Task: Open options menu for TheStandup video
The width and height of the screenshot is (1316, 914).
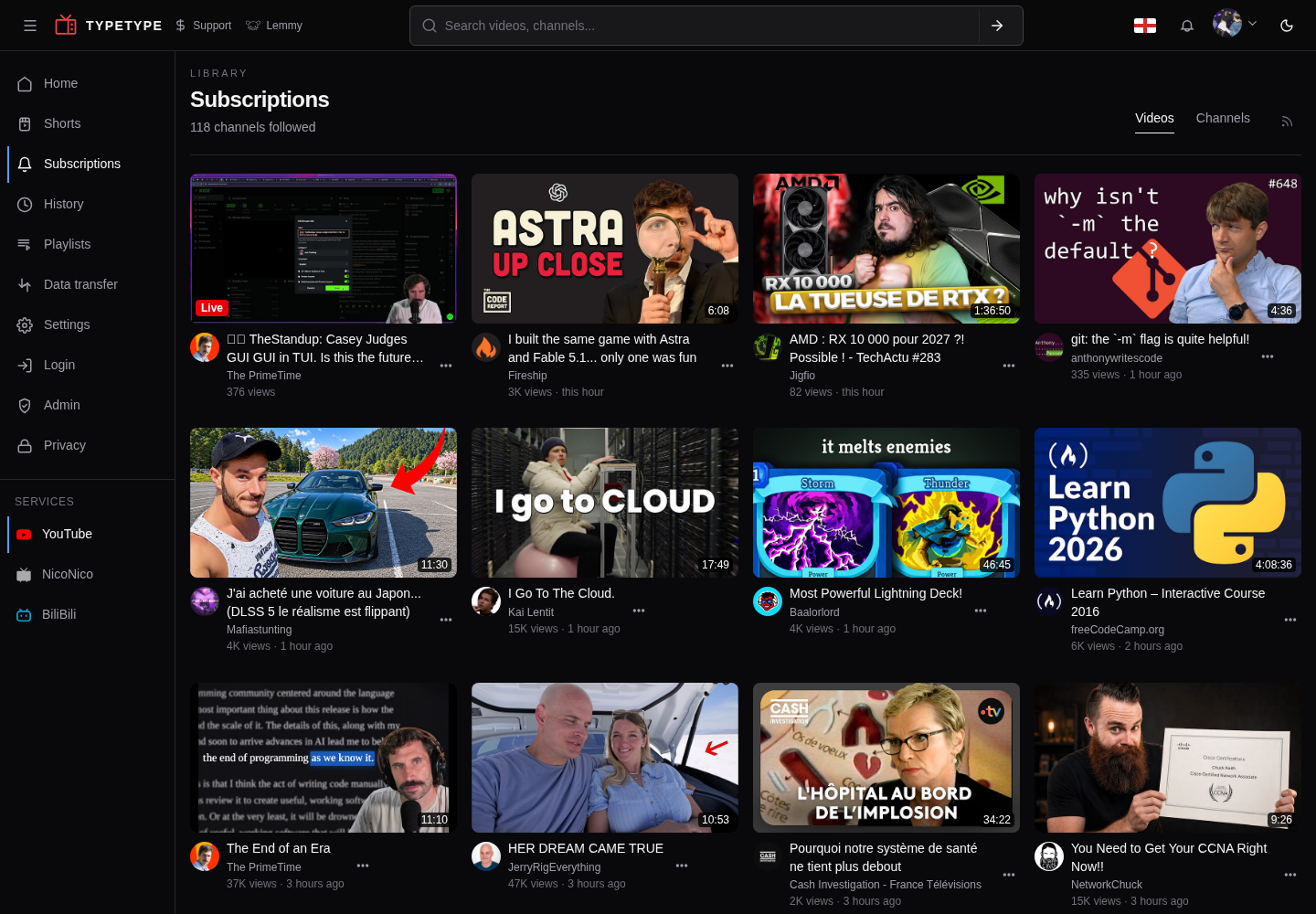Action: [446, 366]
